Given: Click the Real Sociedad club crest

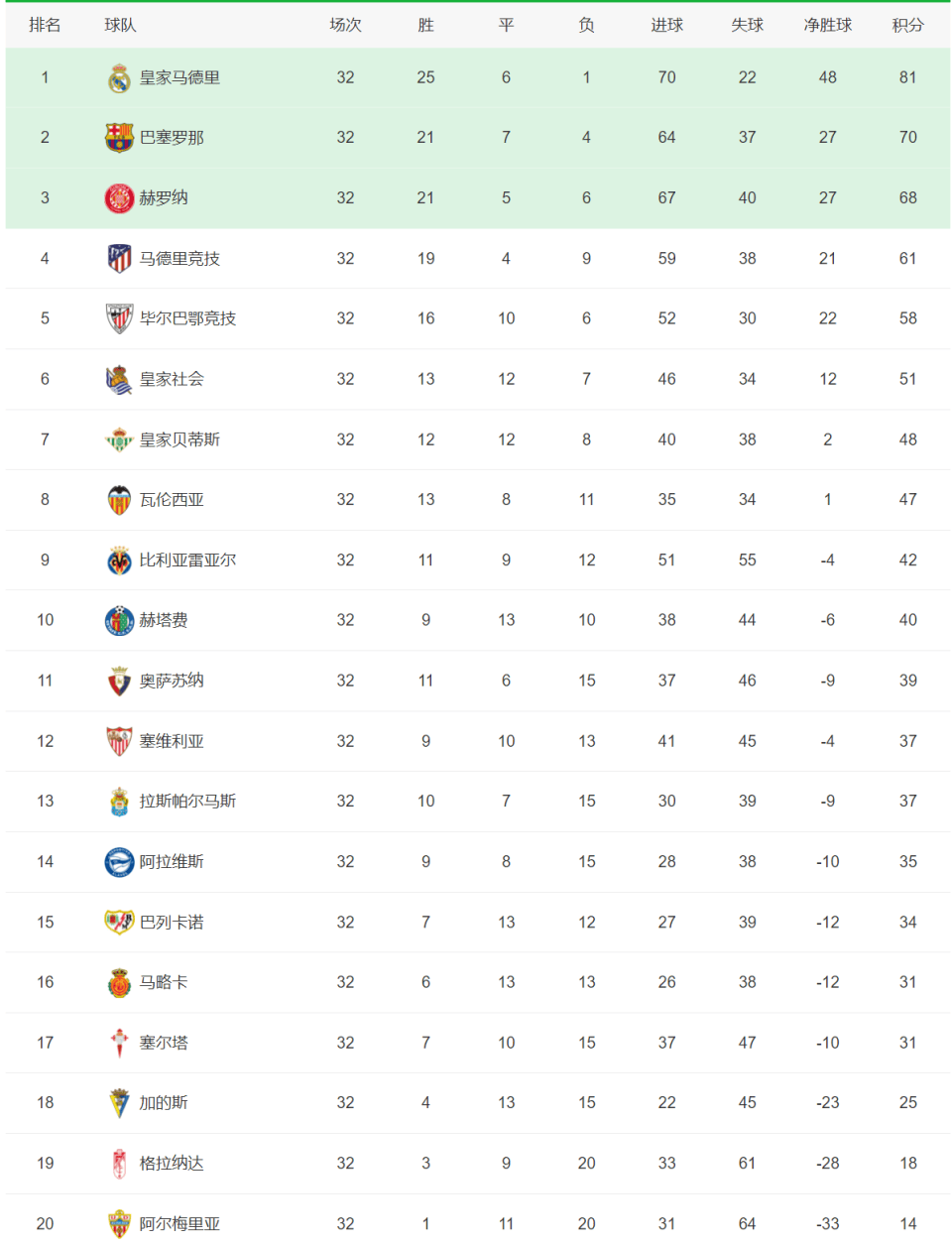Looking at the screenshot, I should coord(119,379).
